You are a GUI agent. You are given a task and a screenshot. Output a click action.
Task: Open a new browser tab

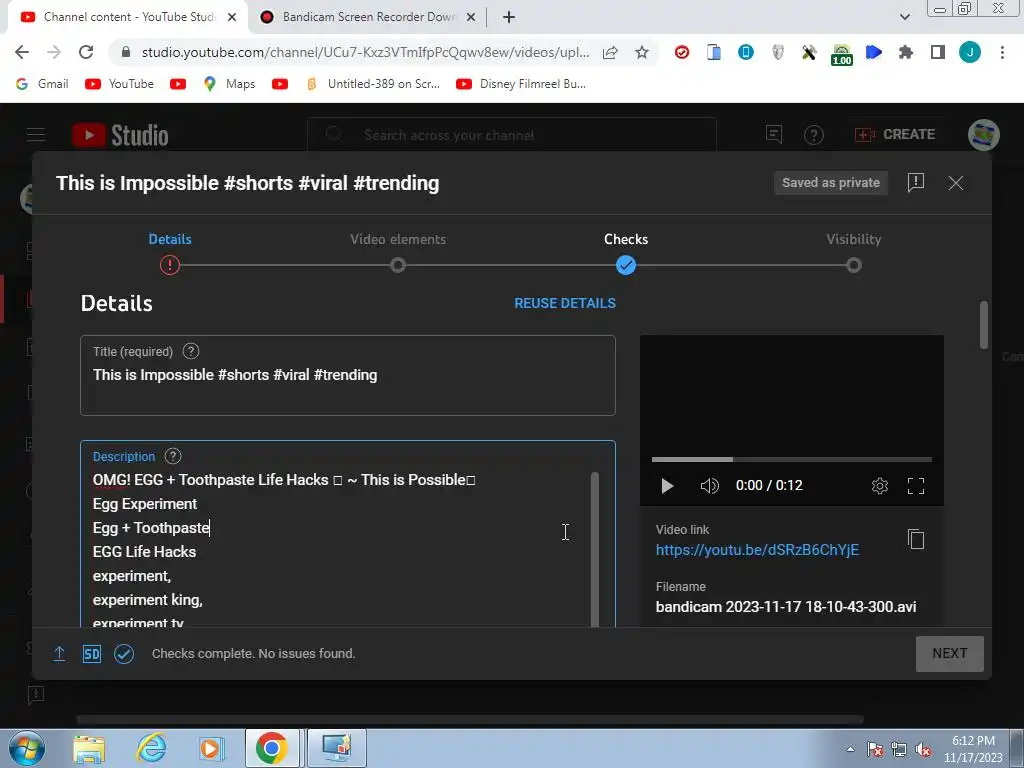509,17
